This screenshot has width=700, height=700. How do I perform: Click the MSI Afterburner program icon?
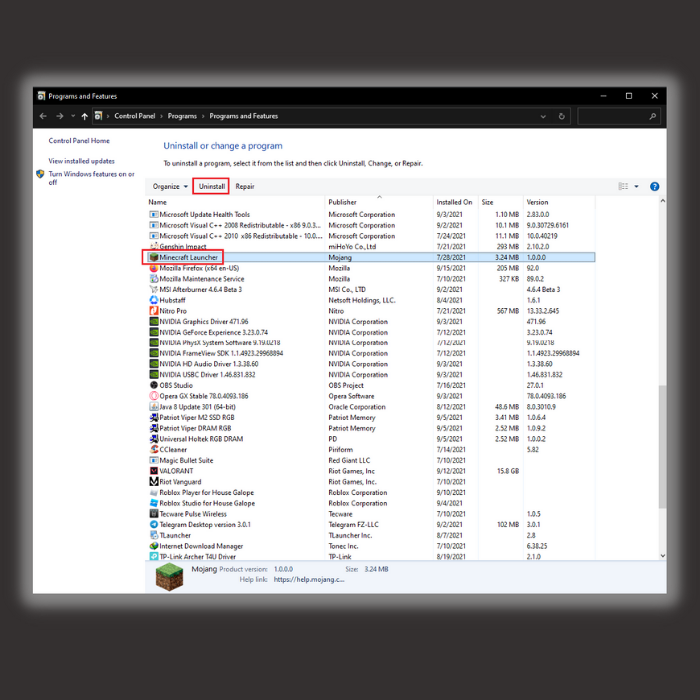(x=154, y=289)
